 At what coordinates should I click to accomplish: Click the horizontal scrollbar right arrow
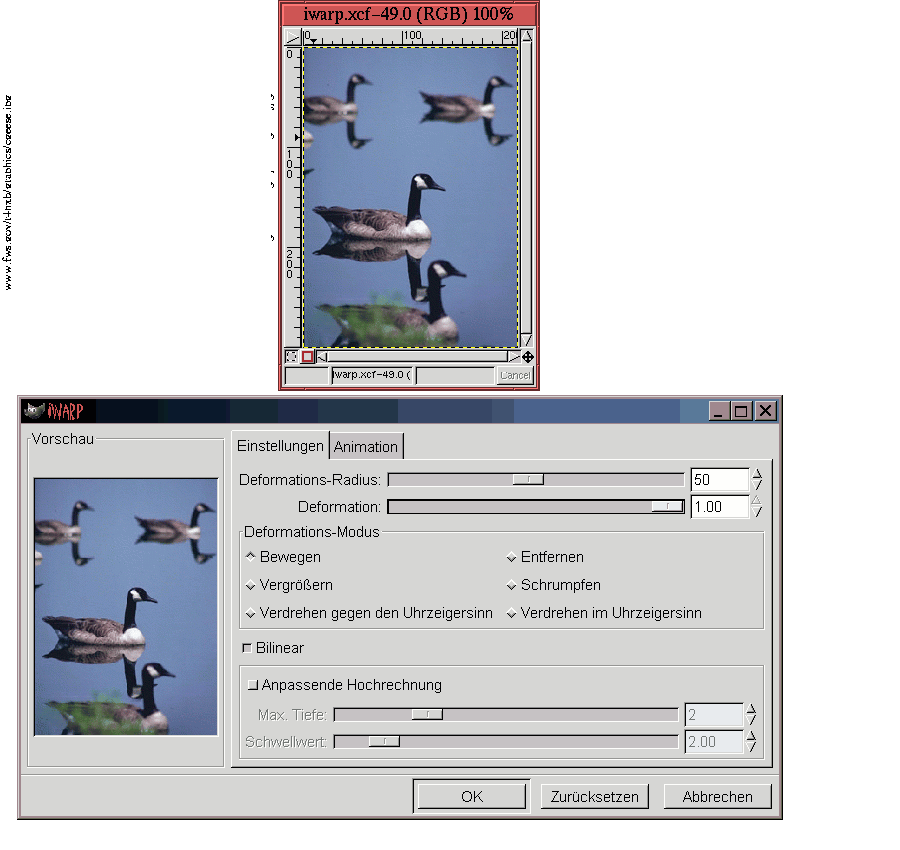[514, 356]
